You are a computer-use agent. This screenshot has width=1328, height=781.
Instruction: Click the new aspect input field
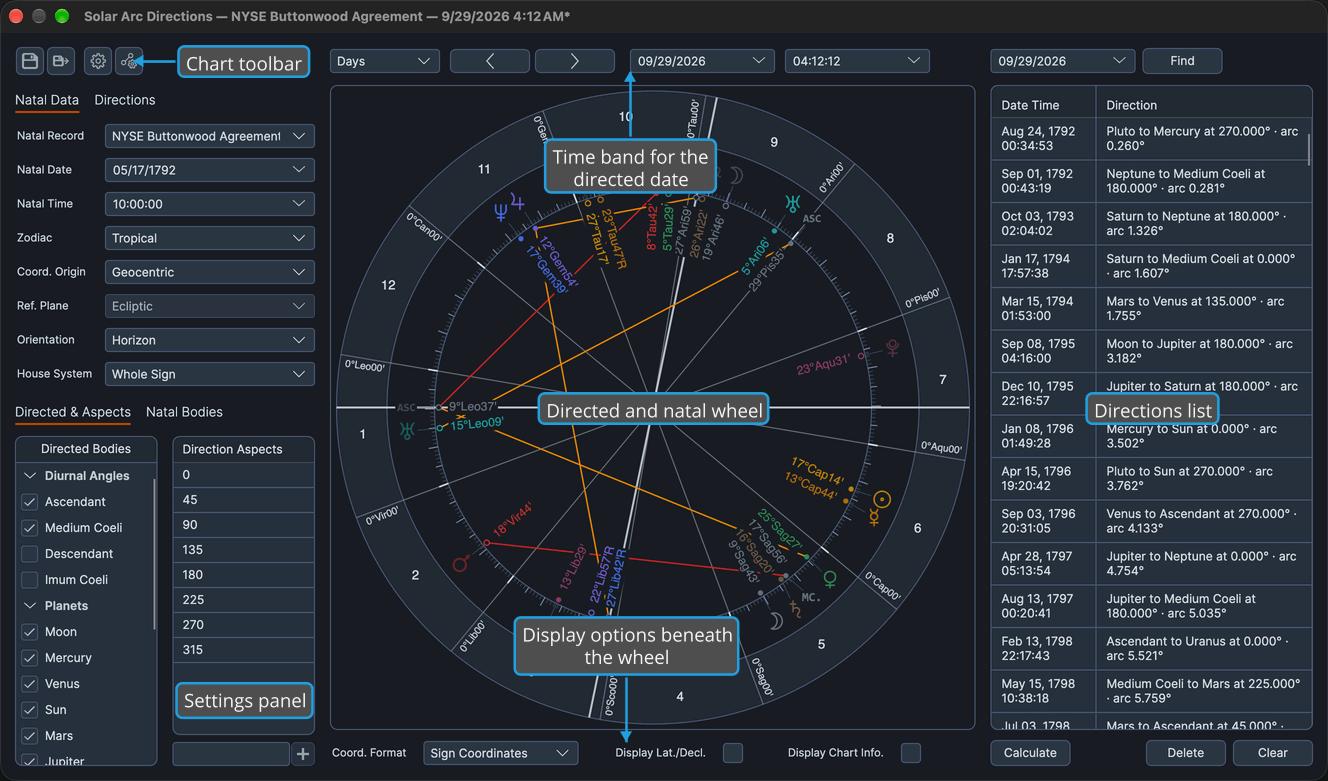tap(231, 753)
